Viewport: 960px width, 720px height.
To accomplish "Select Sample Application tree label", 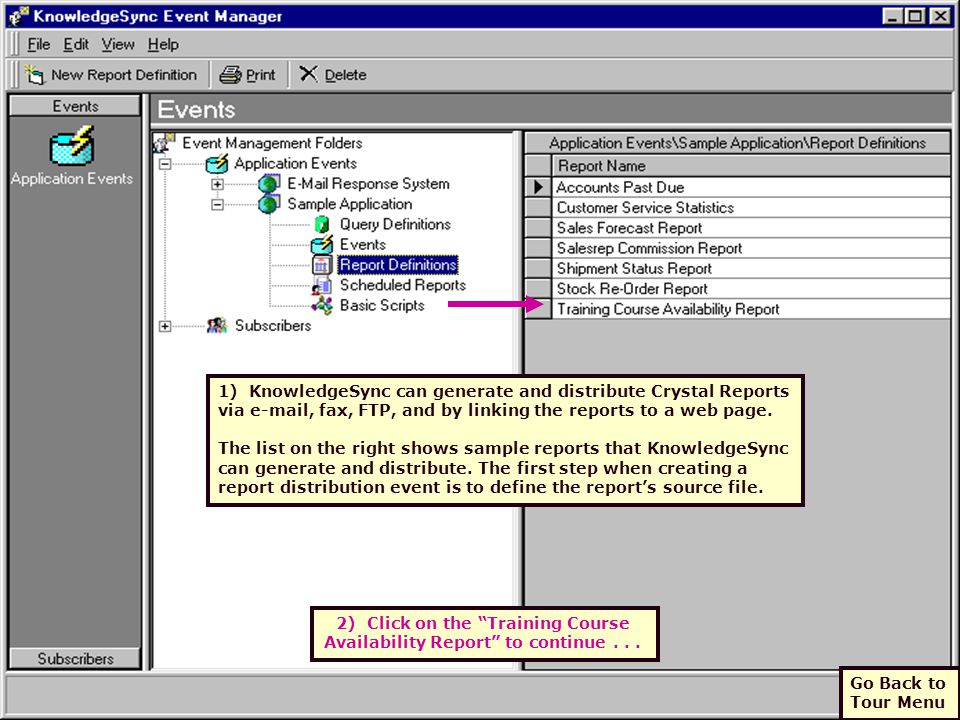I will click(x=350, y=204).
